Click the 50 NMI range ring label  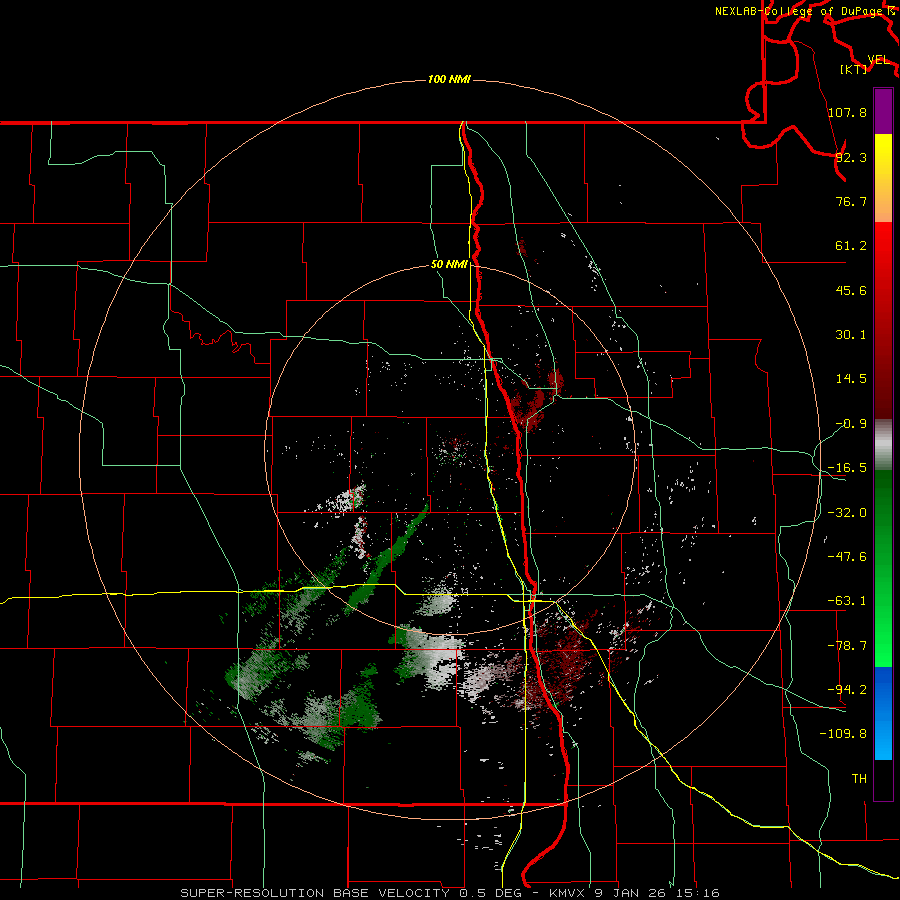point(449,264)
